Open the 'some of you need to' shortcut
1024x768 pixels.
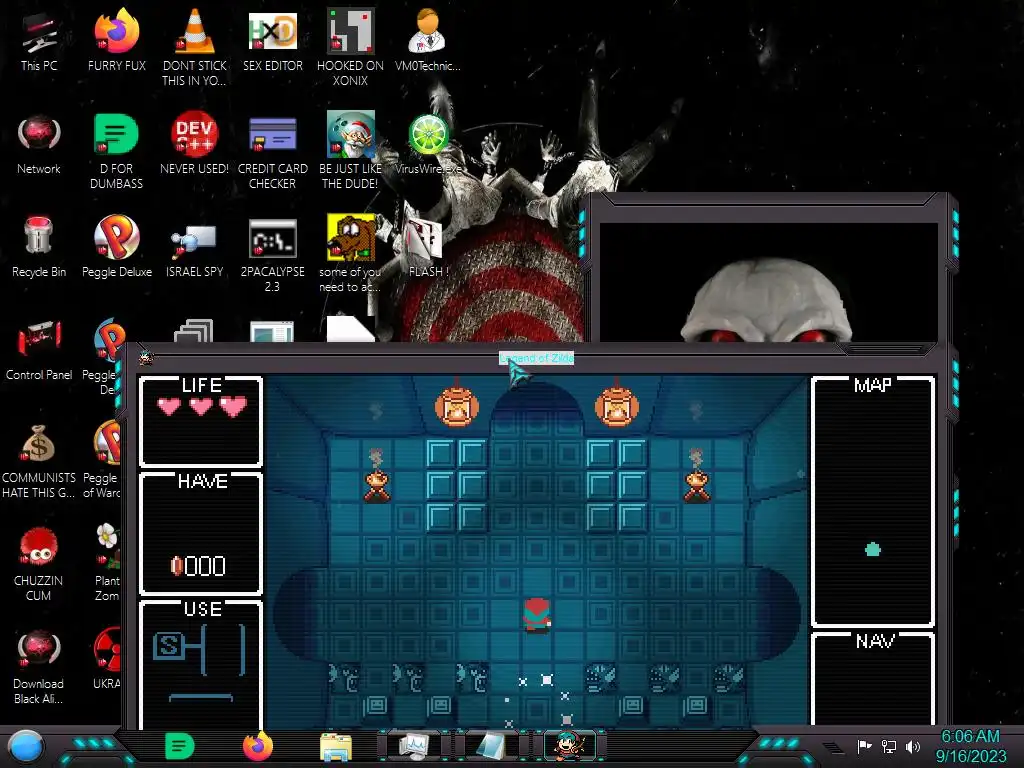coord(350,253)
